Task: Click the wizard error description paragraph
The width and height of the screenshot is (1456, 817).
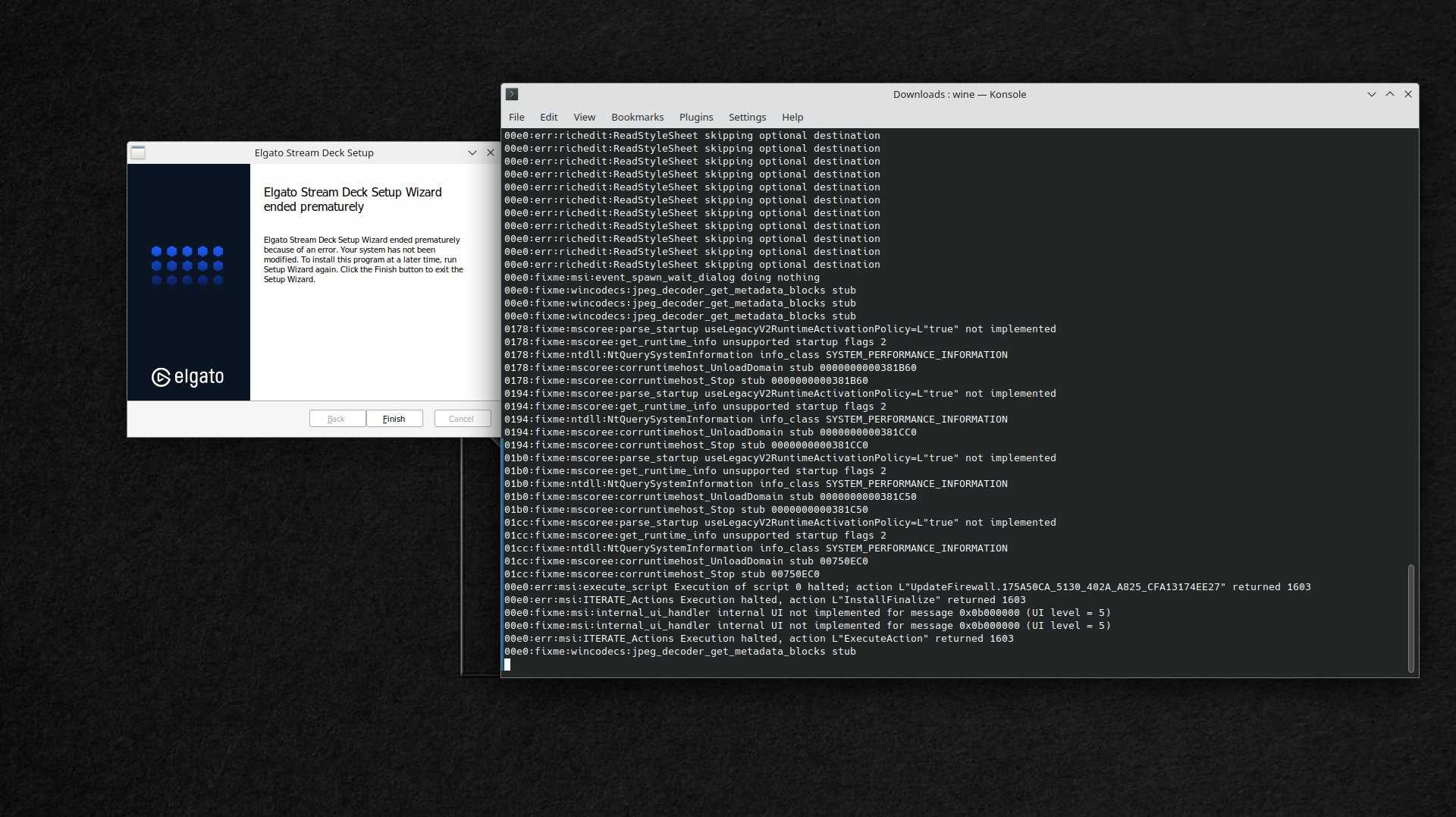Action: tap(363, 259)
